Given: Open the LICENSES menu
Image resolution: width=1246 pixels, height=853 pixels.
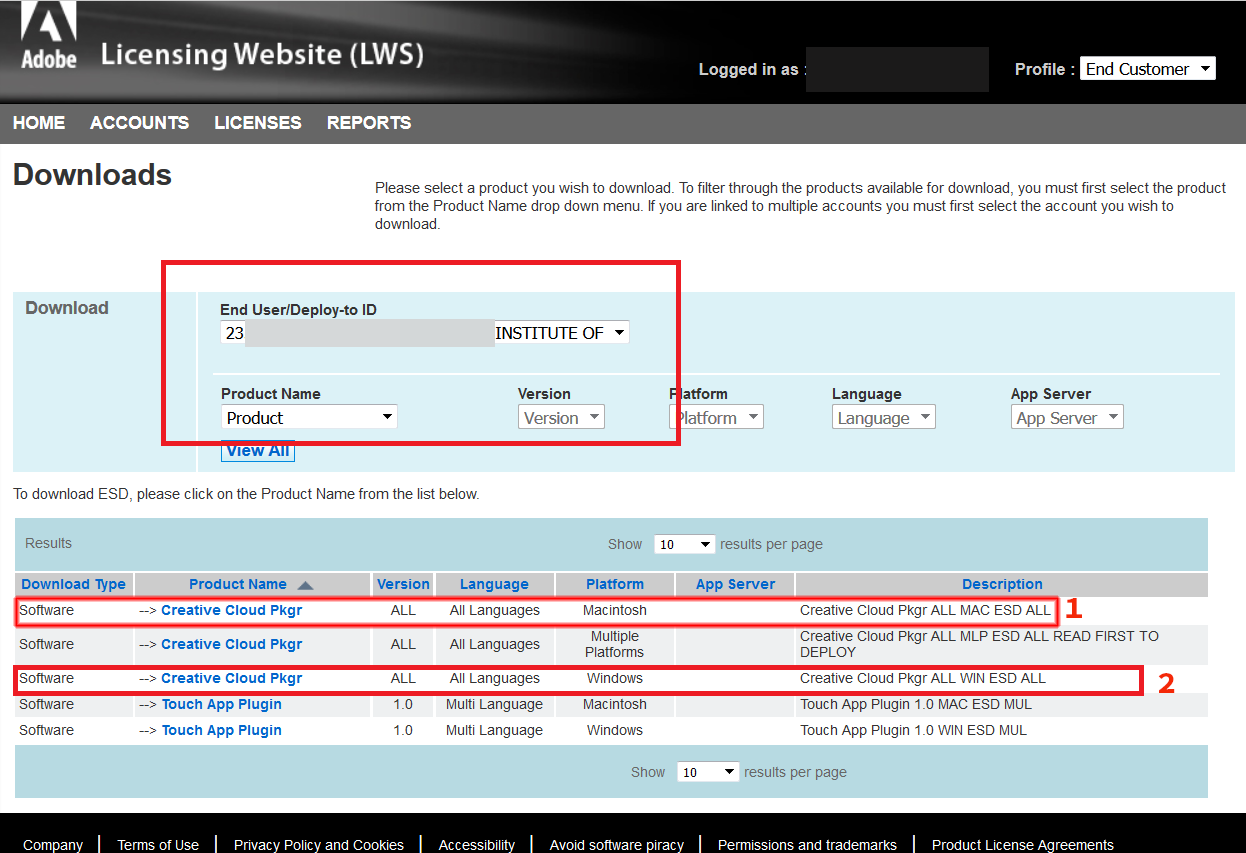Looking at the screenshot, I should (x=258, y=123).
